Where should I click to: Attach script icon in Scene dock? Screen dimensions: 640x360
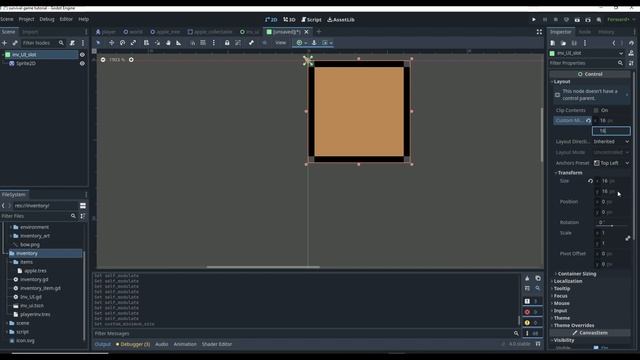[x=72, y=43]
